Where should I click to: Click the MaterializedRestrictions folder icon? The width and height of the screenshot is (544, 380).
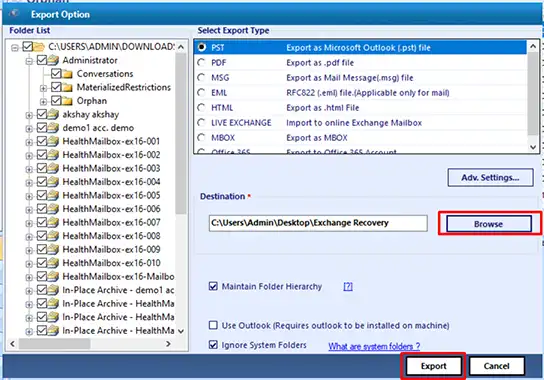(x=68, y=87)
